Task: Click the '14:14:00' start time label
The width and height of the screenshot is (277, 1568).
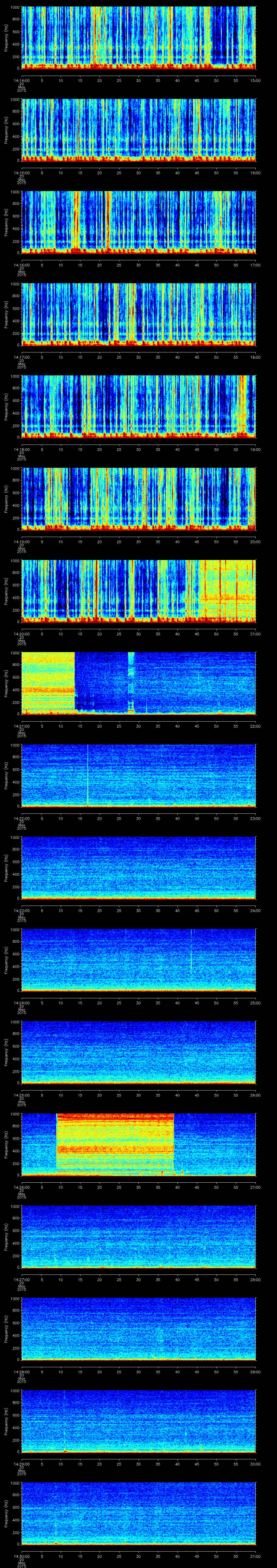Action: 22,80
